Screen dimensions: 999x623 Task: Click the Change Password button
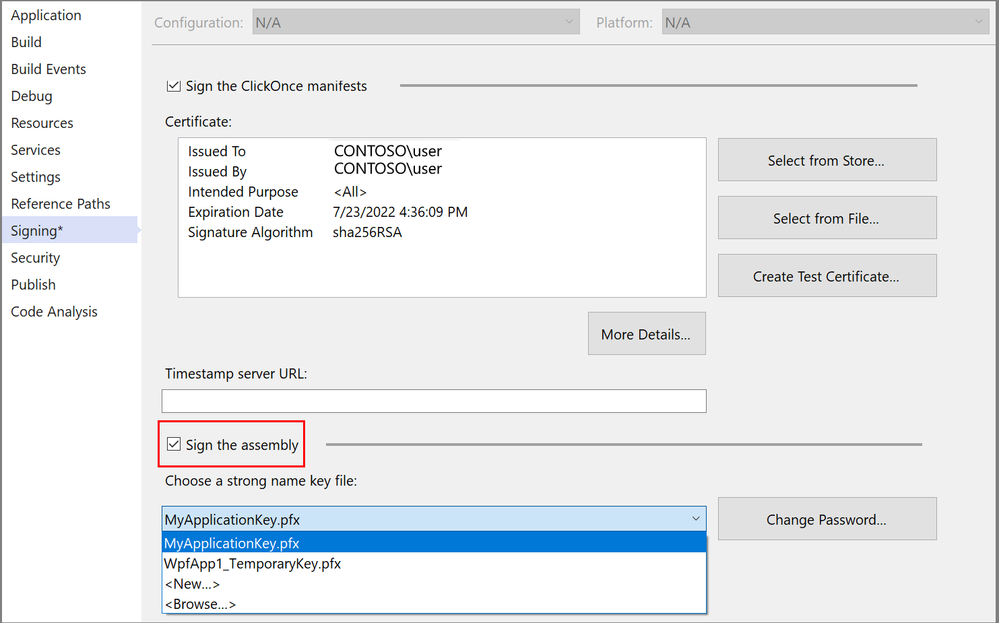[827, 519]
